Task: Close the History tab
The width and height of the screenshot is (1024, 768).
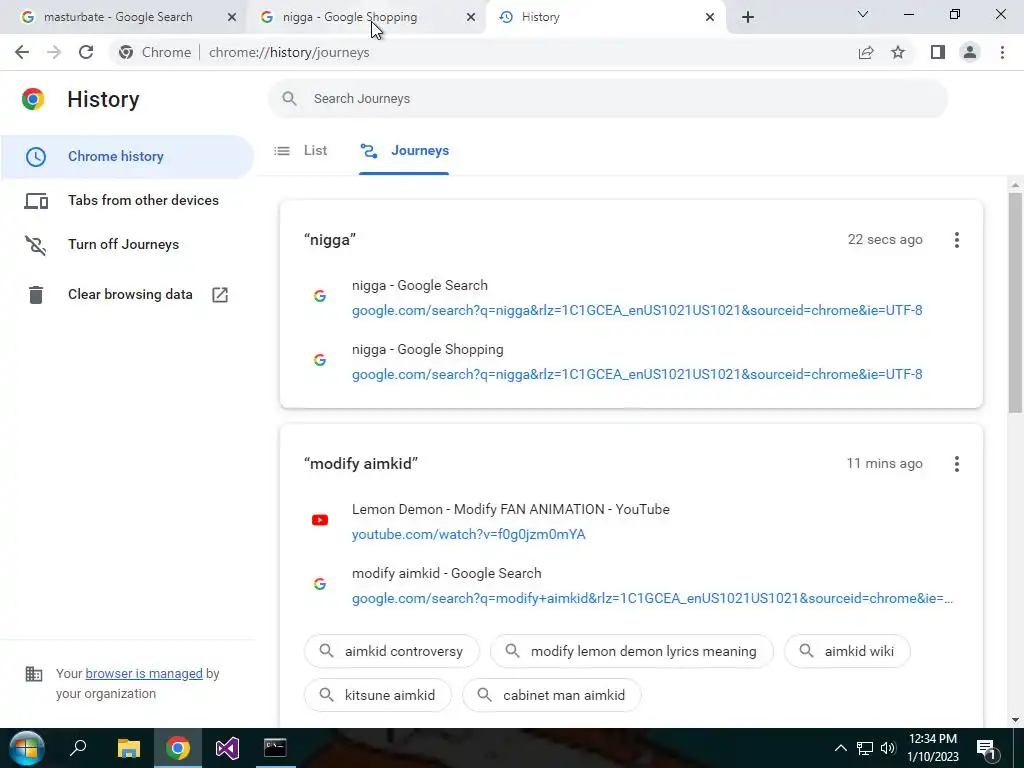Action: (x=710, y=17)
